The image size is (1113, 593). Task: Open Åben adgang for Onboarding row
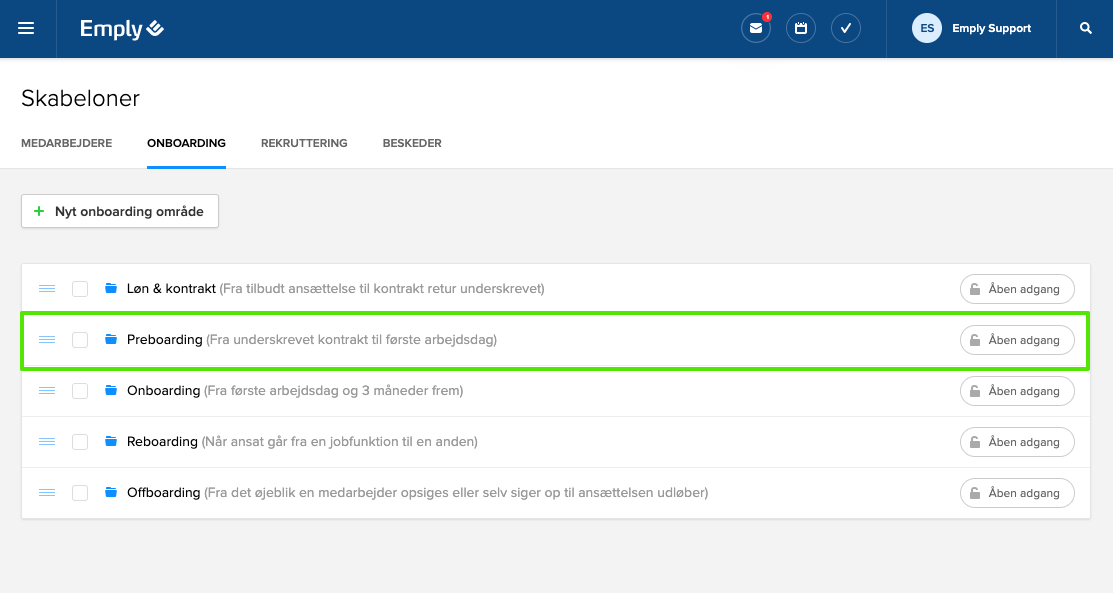[x=1017, y=391]
